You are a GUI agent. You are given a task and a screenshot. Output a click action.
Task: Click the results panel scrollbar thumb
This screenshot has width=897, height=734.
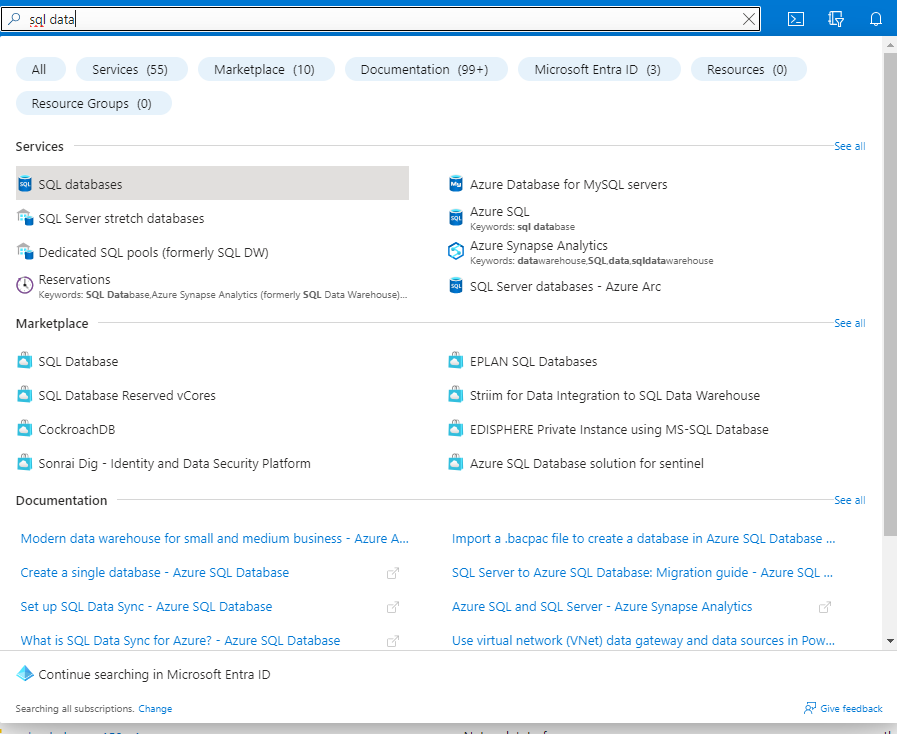pos(890,295)
